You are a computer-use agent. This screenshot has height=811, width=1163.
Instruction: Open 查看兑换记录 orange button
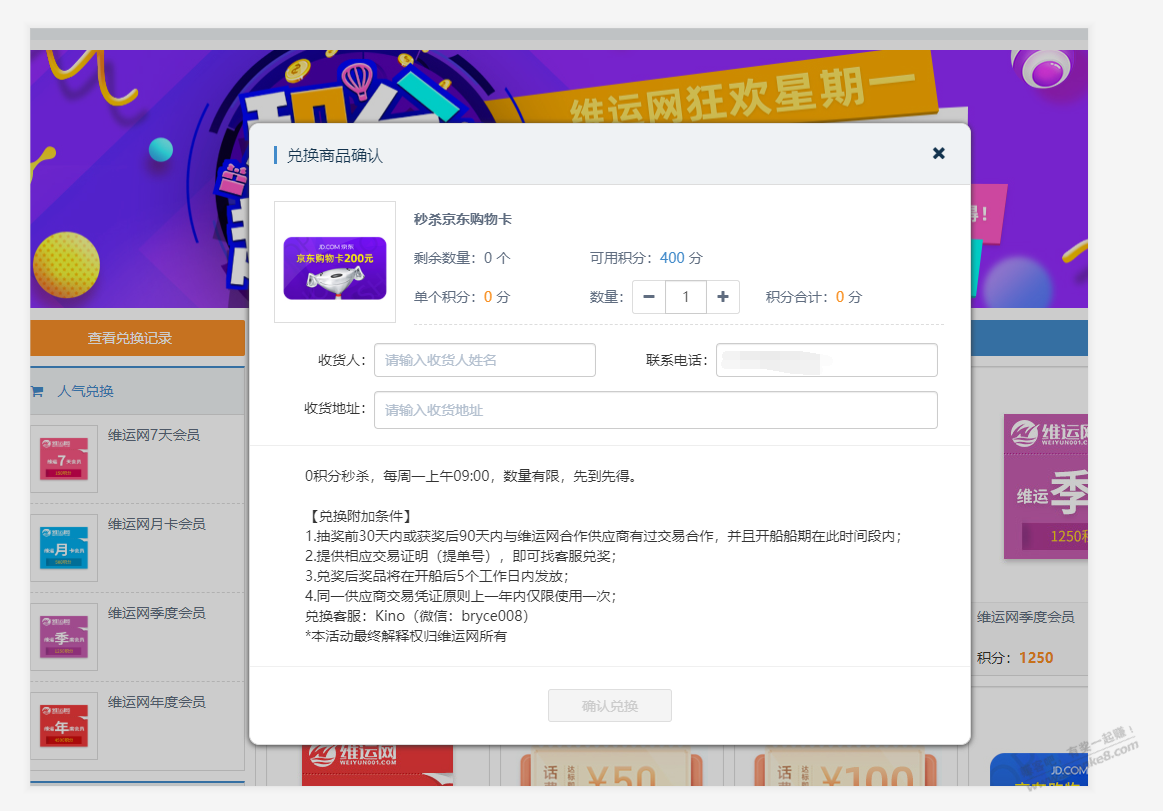(130, 338)
